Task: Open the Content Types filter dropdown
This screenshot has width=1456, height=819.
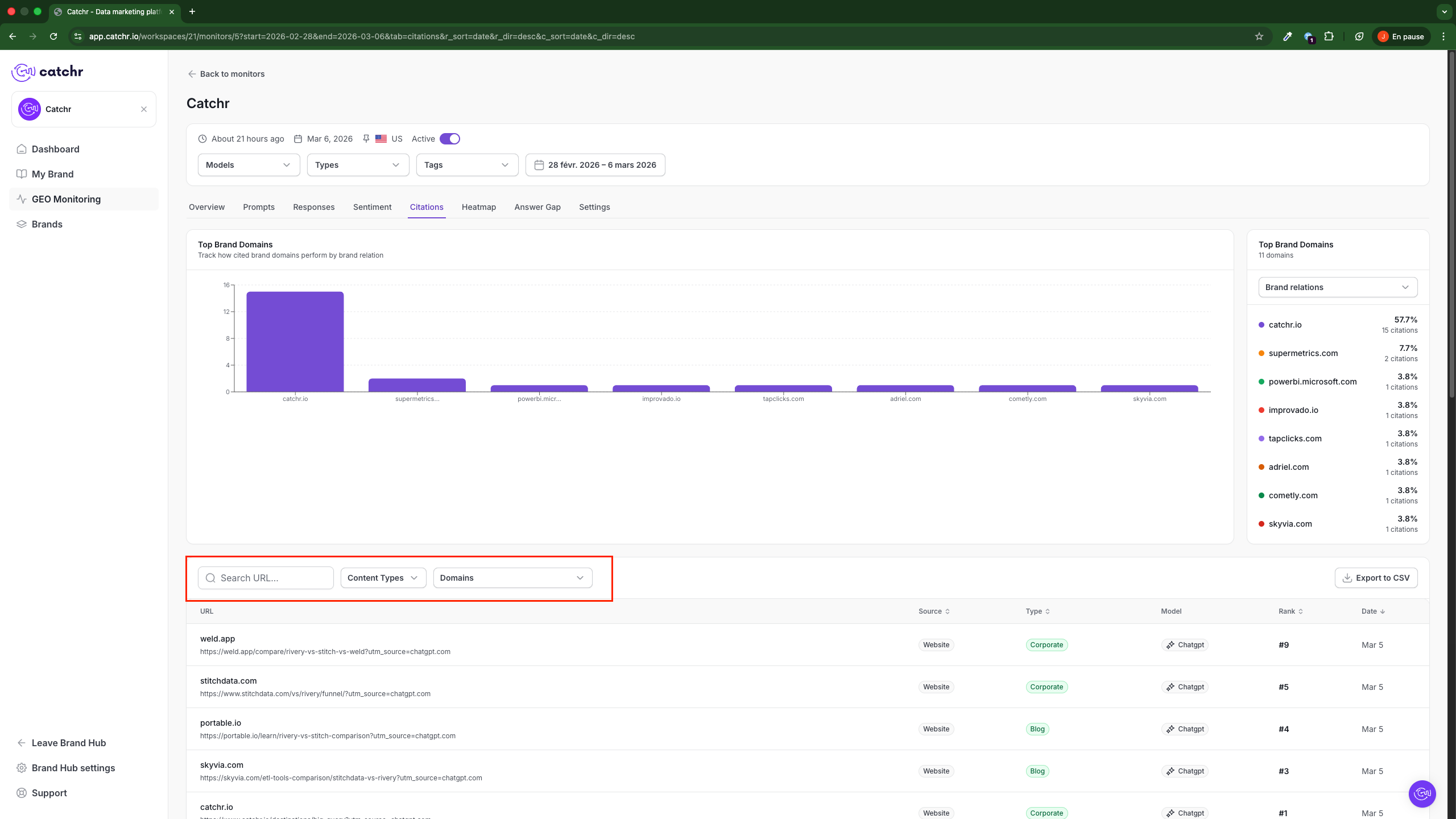Action: click(x=383, y=578)
